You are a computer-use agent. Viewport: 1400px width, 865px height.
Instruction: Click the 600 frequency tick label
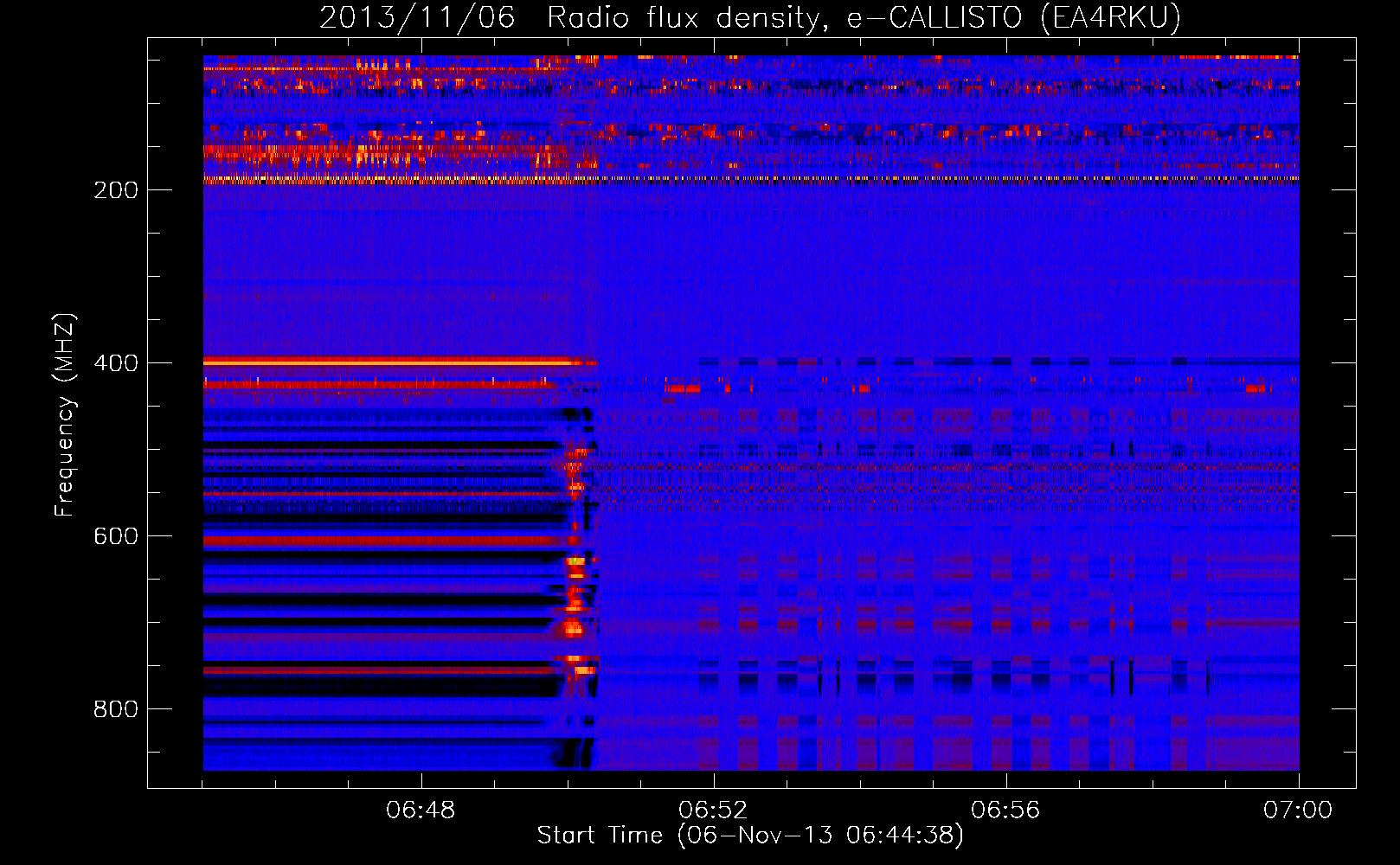[x=116, y=536]
